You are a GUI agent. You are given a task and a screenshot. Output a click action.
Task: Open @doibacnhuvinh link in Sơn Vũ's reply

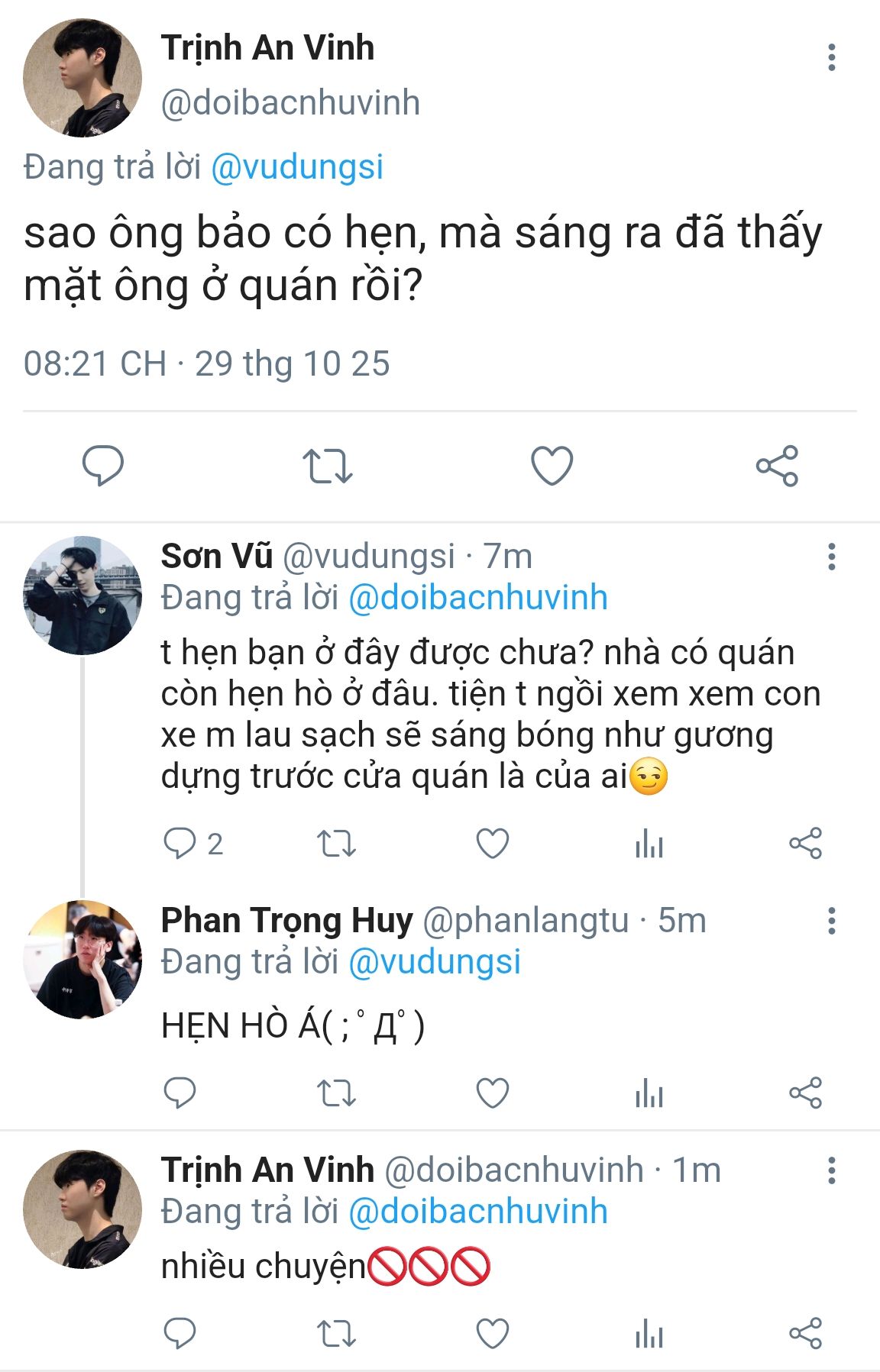pyautogui.click(x=477, y=598)
